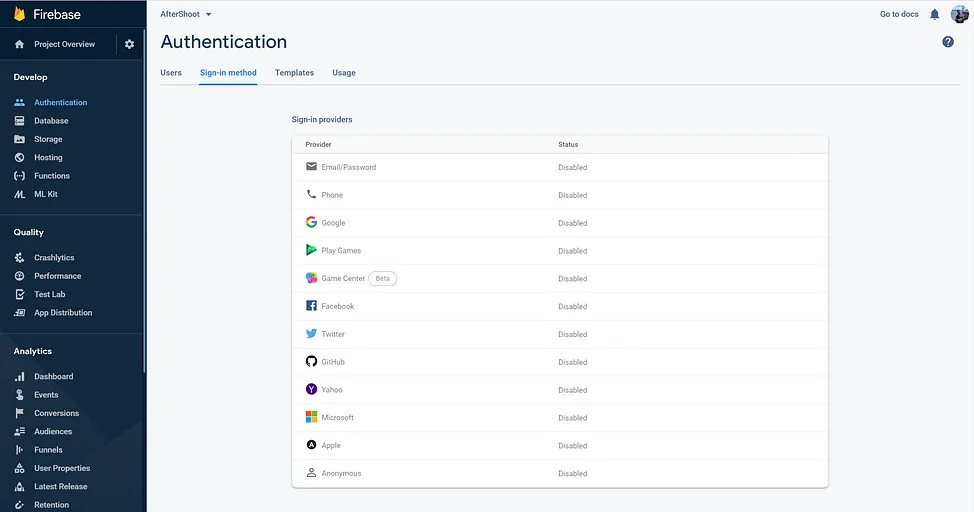This screenshot has width=974, height=512.
Task: Open the Yahoo provider row
Action: click(x=560, y=390)
